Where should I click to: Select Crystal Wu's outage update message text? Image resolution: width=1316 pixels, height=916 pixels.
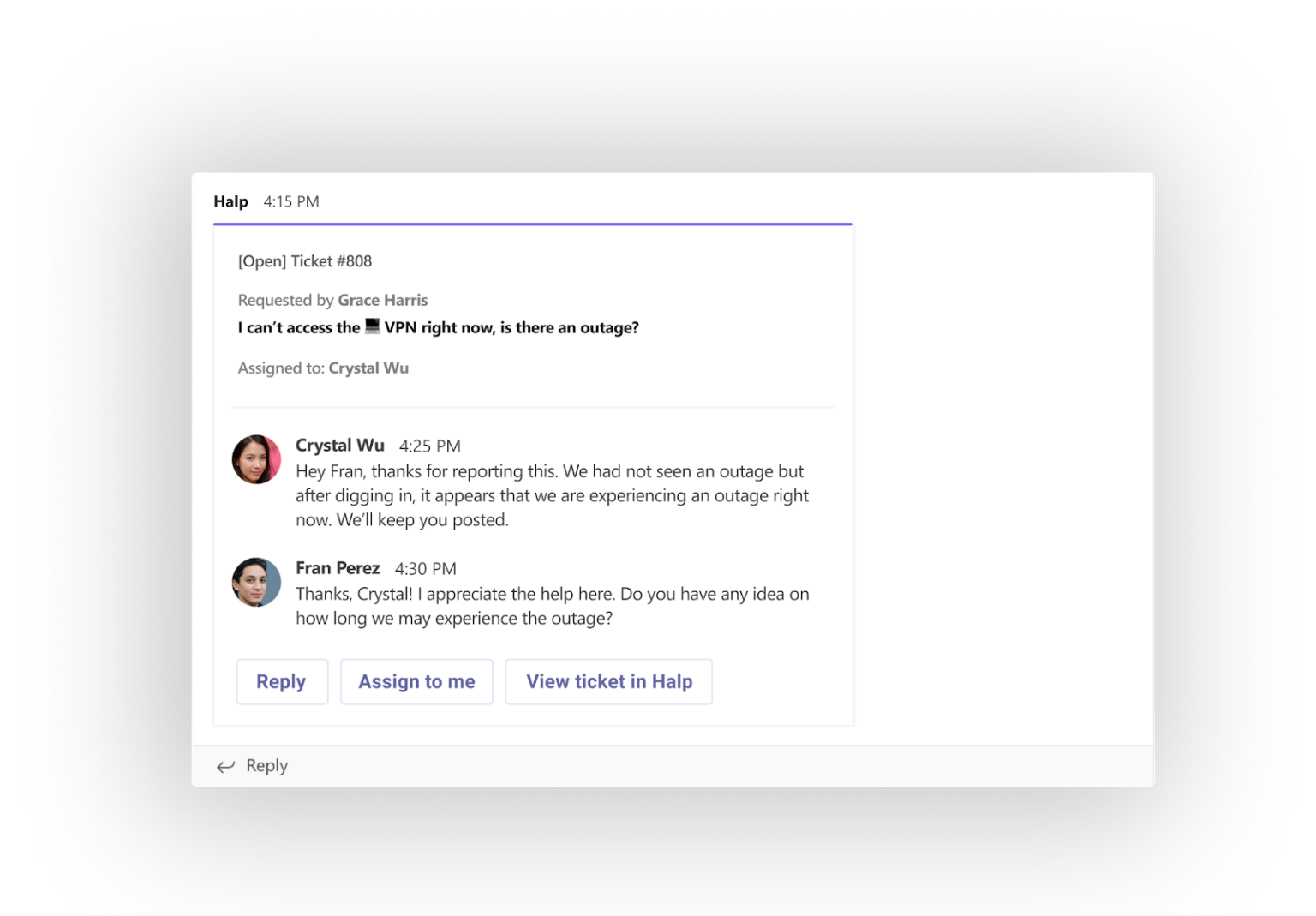click(551, 494)
